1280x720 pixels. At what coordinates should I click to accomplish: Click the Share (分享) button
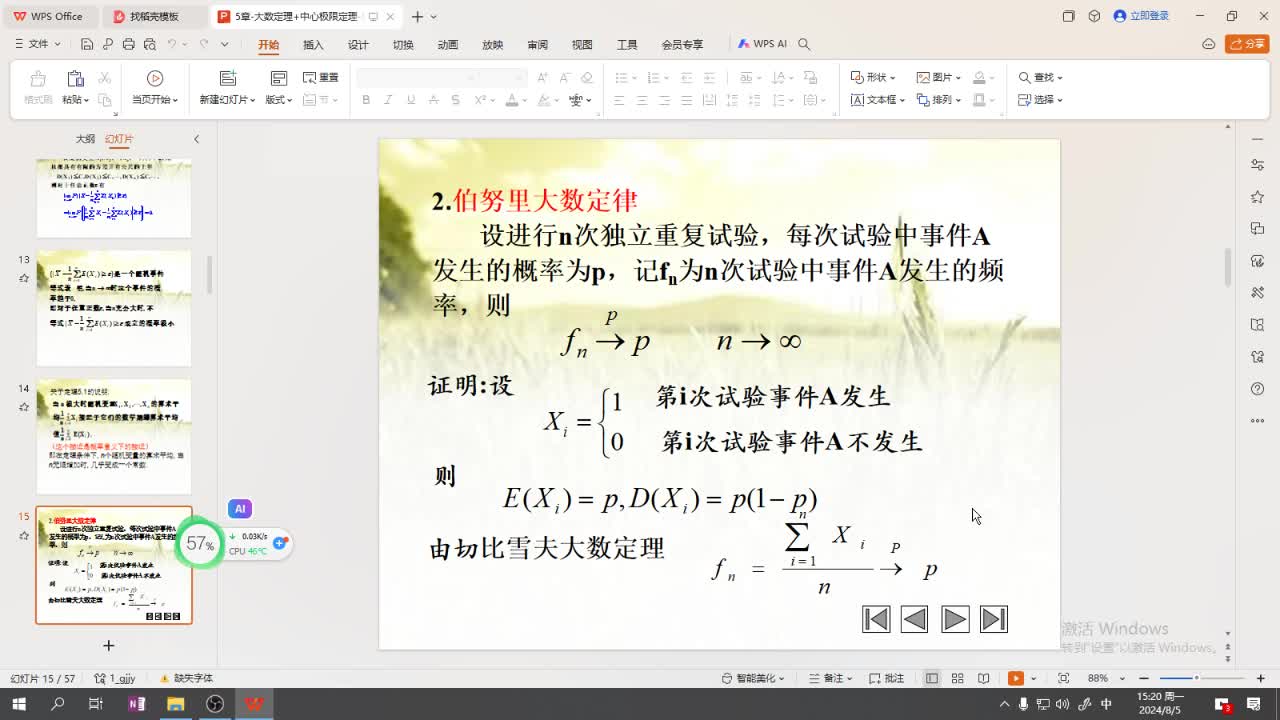tap(1247, 44)
